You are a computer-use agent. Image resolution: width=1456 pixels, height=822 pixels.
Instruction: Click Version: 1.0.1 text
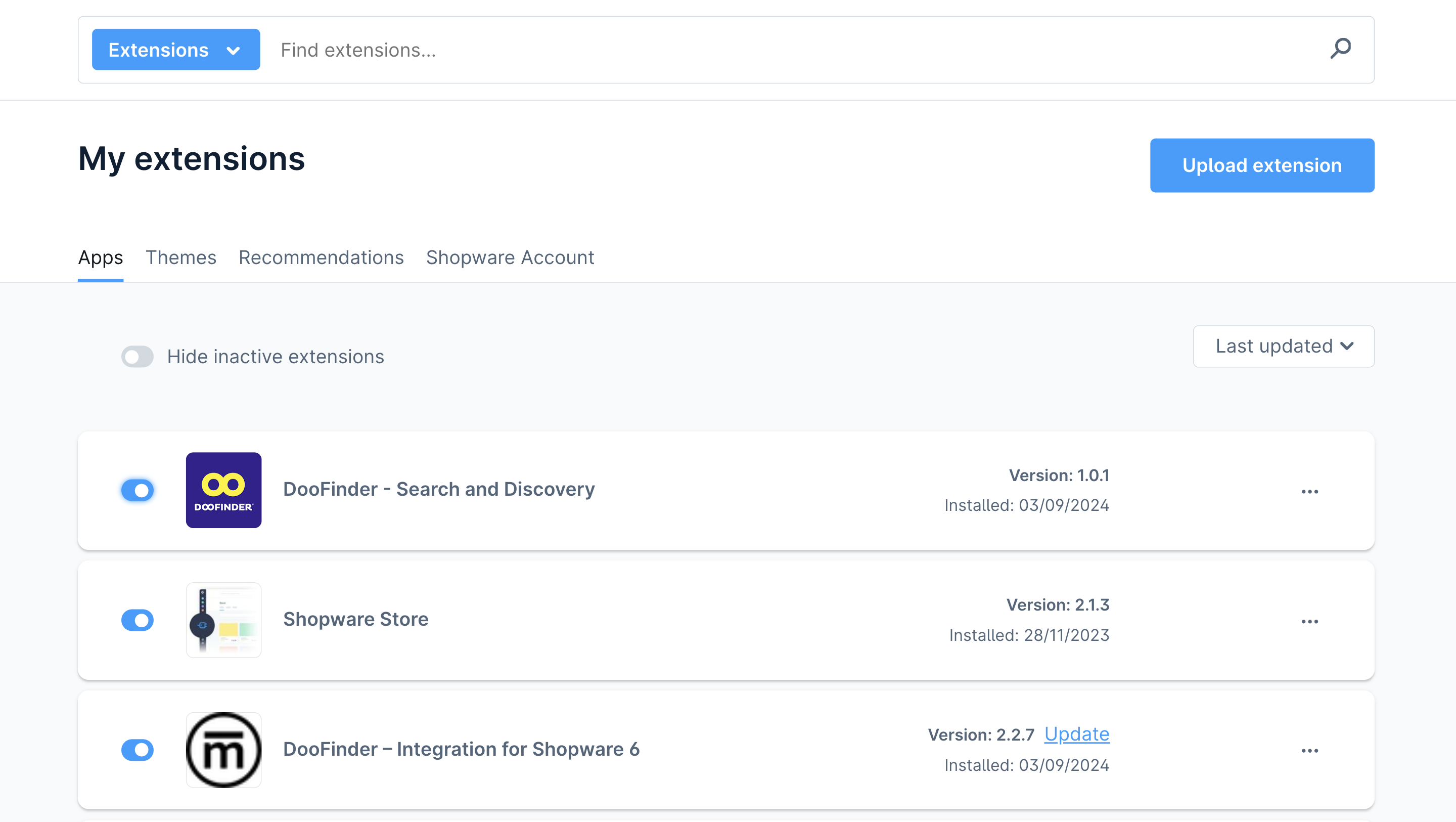[x=1059, y=475]
